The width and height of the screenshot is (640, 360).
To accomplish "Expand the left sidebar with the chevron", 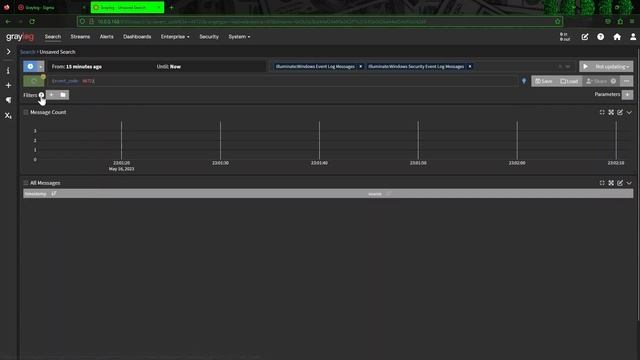I will [x=8, y=52].
